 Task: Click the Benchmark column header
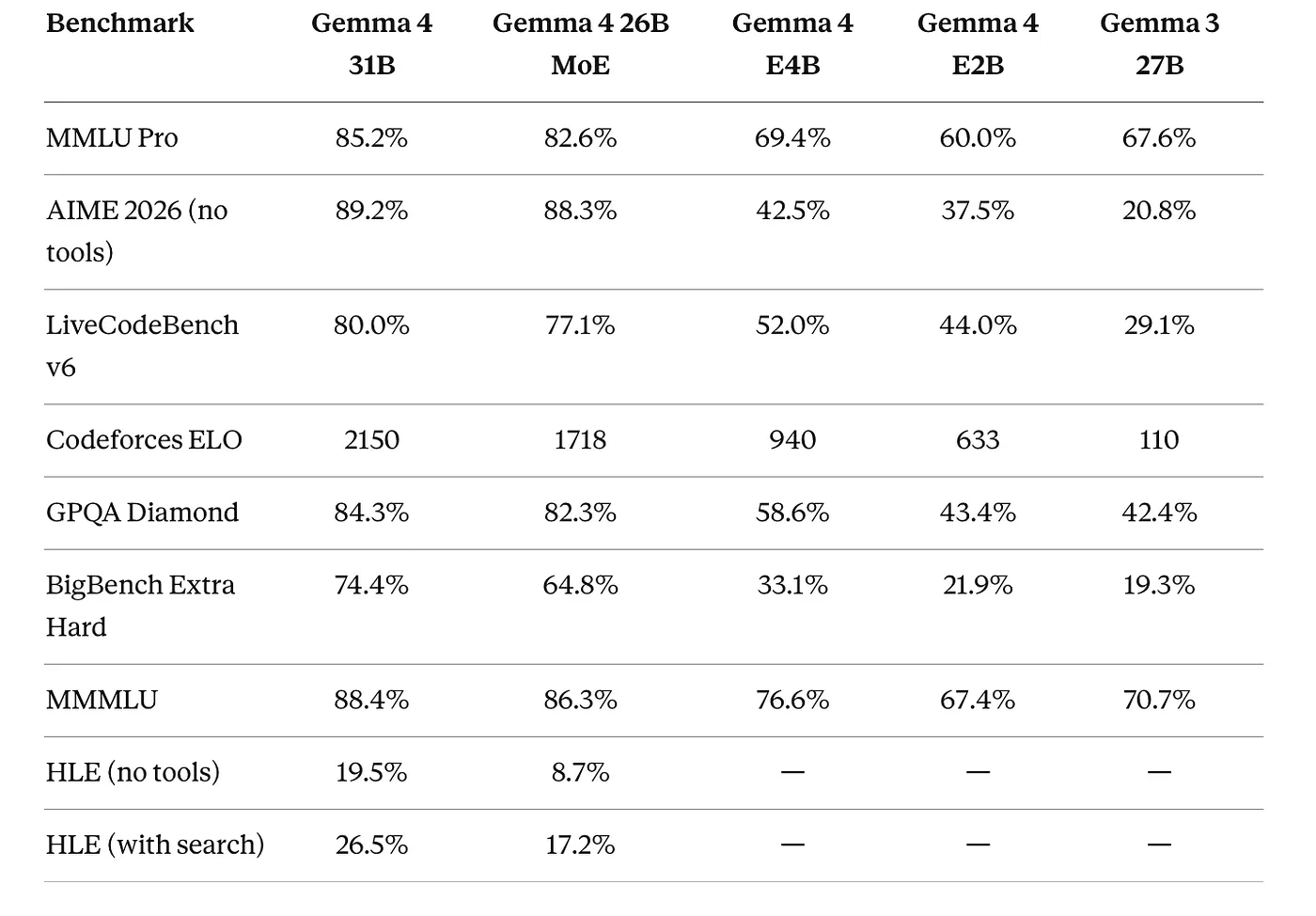point(119,24)
